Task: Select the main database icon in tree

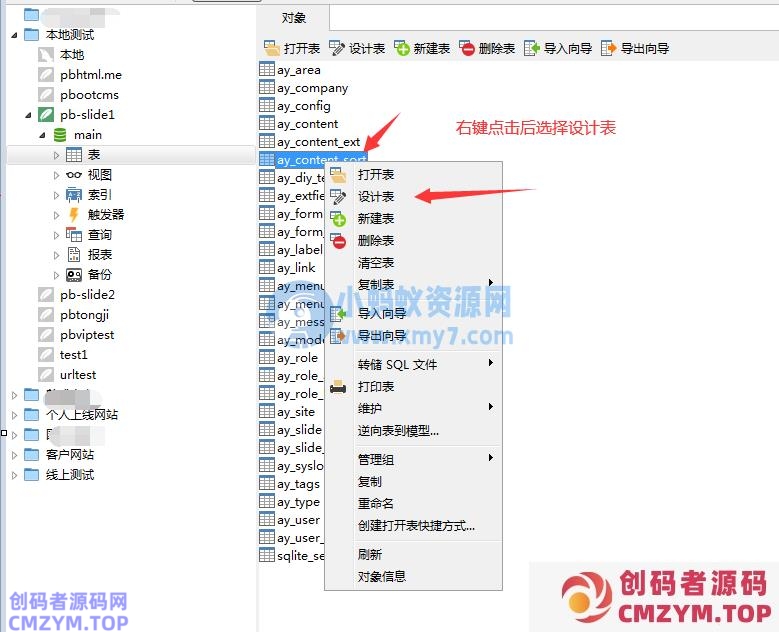Action: (61, 135)
